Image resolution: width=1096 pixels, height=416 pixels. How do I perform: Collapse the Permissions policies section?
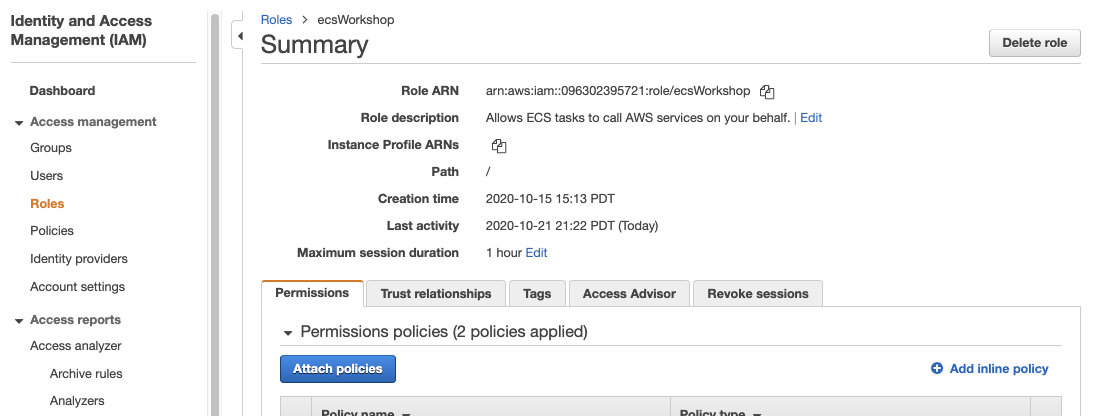[x=289, y=332]
